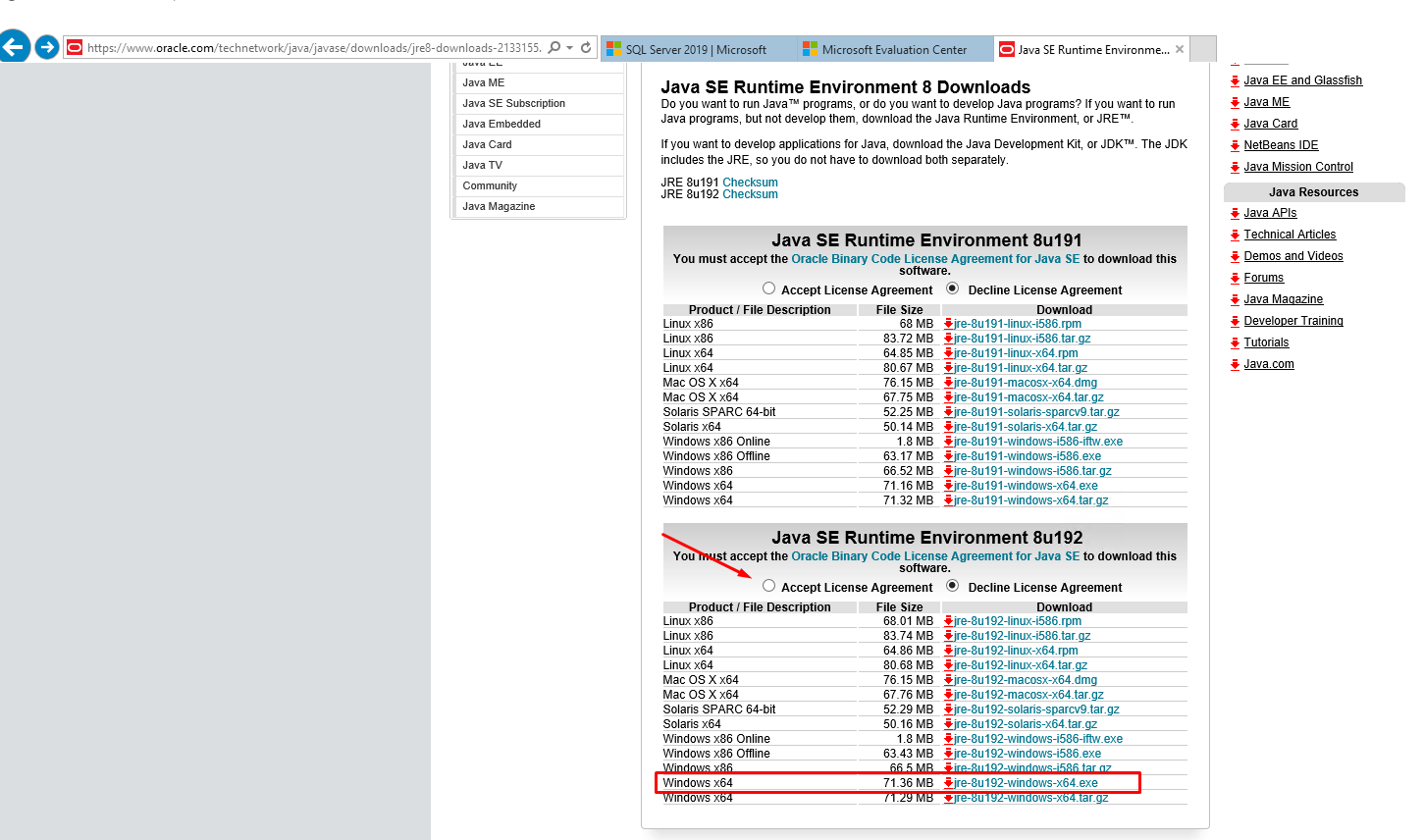Click download arrow icon beside jre-8u192-linux-i586.rpm
Screen dimensions: 1424x840
948,621
